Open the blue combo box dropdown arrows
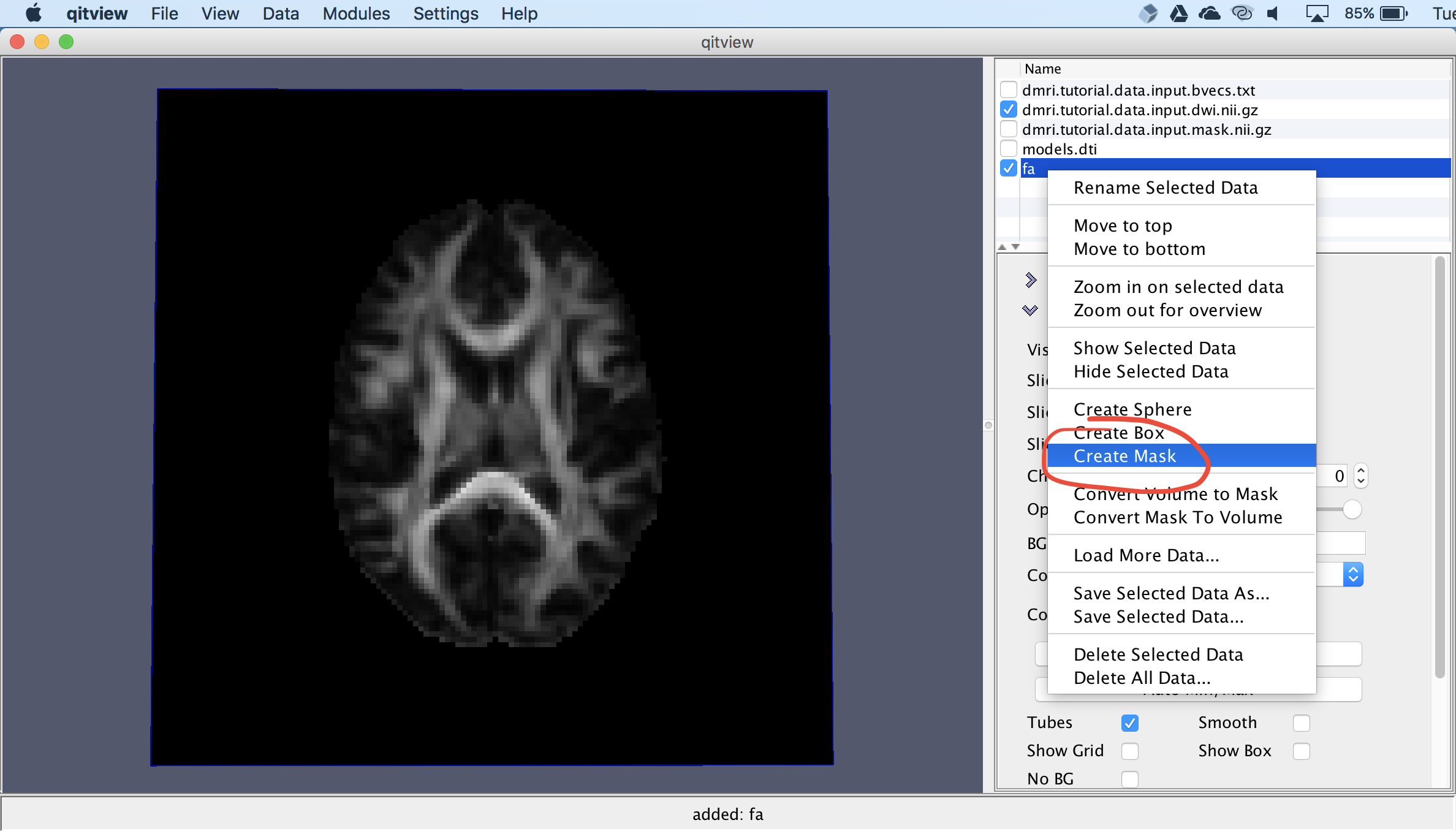This screenshot has height=831, width=1456. tap(1353, 575)
